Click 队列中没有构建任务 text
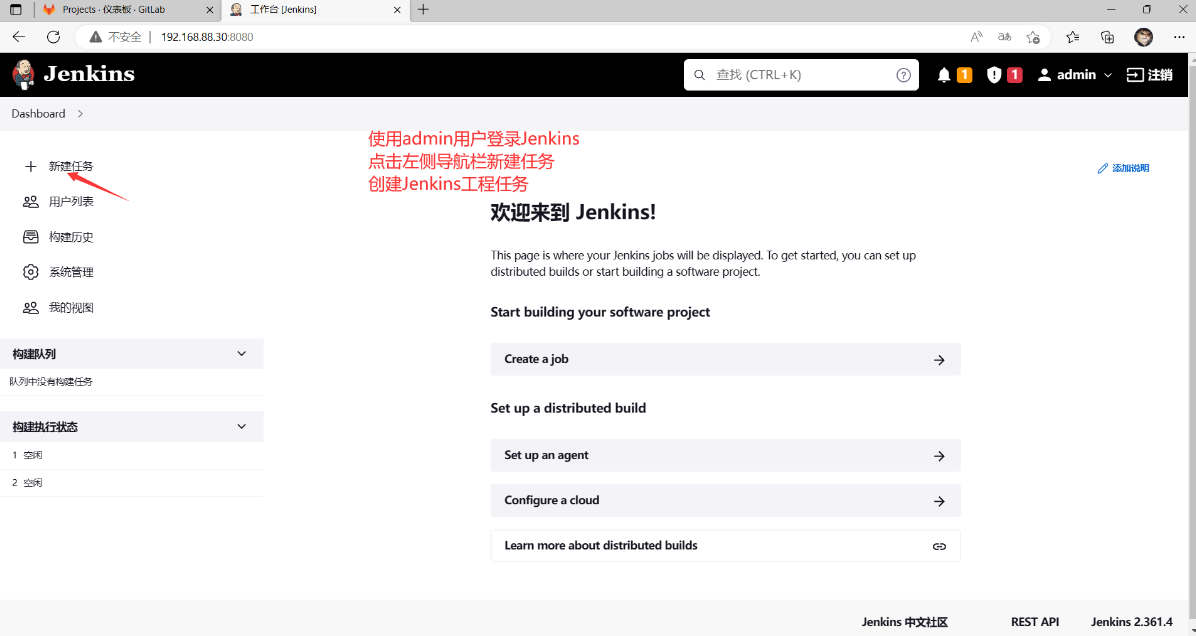Viewport: 1196px width, 636px height. coord(51,382)
